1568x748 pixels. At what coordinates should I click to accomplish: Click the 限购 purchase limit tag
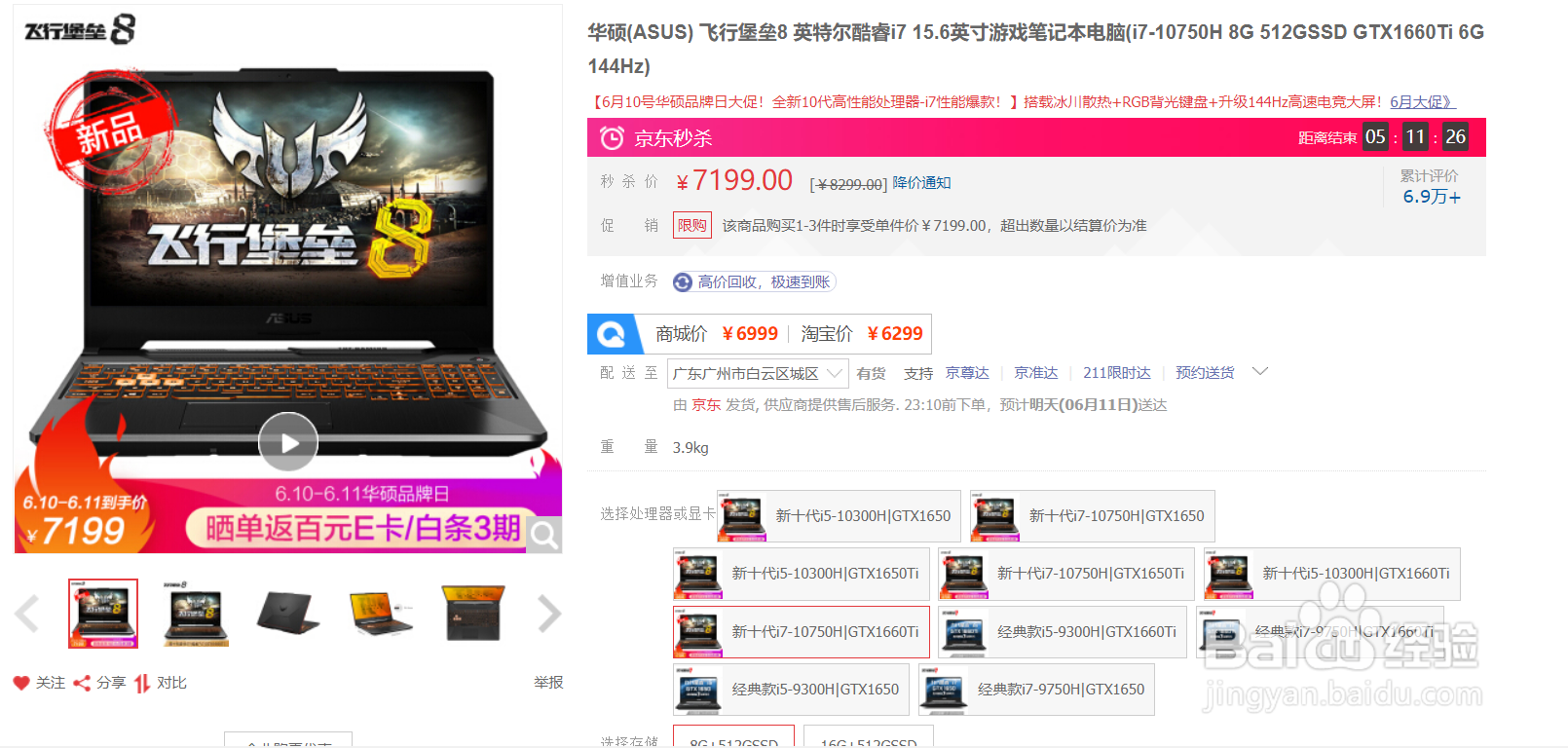pos(692,225)
